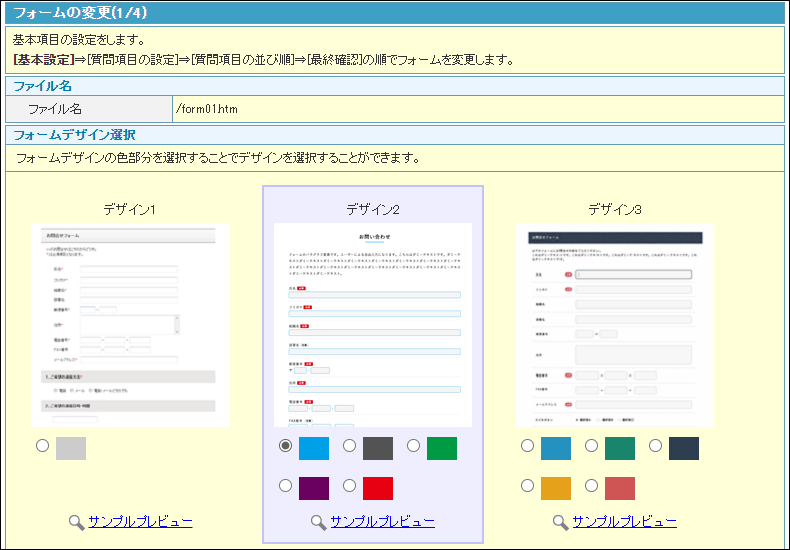
Task: Click the Design 3 form thumbnail
Action: 614,325
